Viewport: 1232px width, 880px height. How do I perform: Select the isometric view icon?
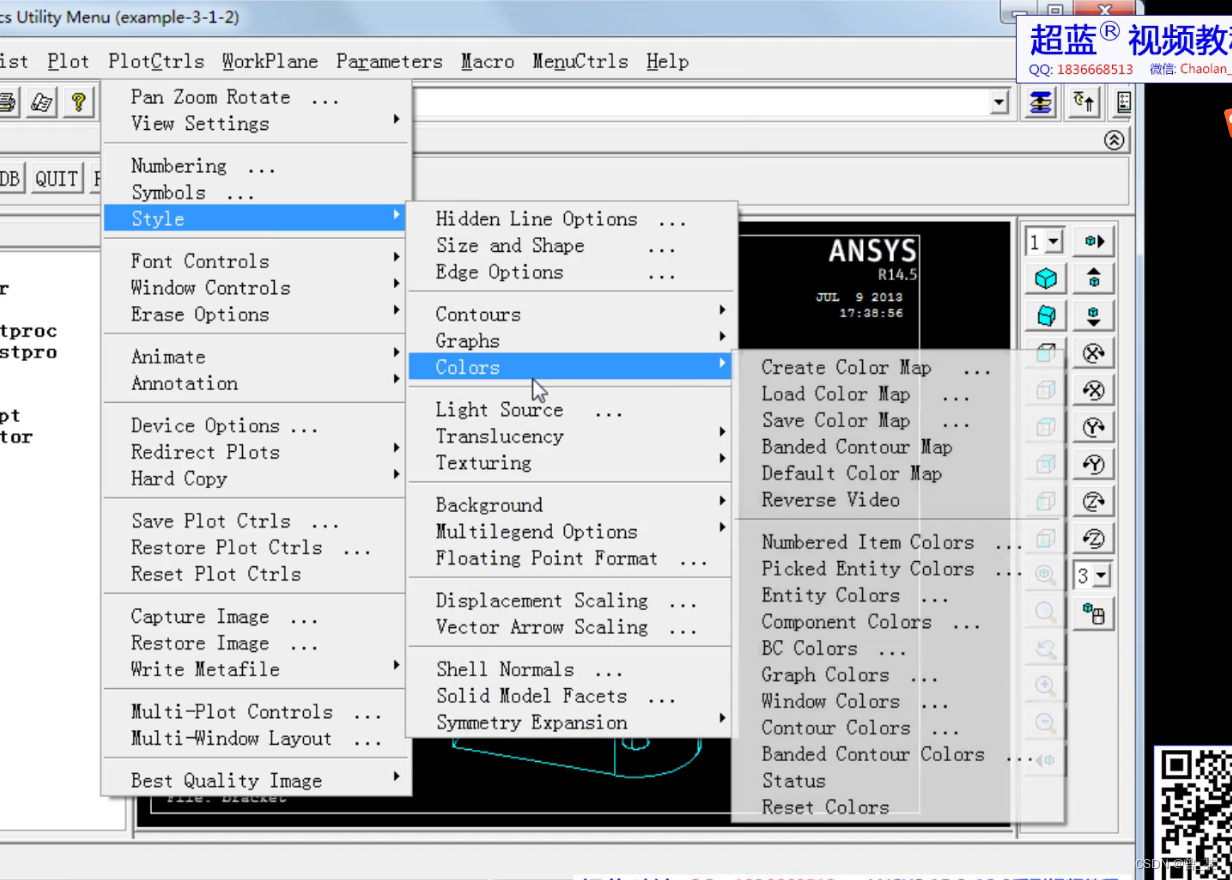click(1045, 278)
